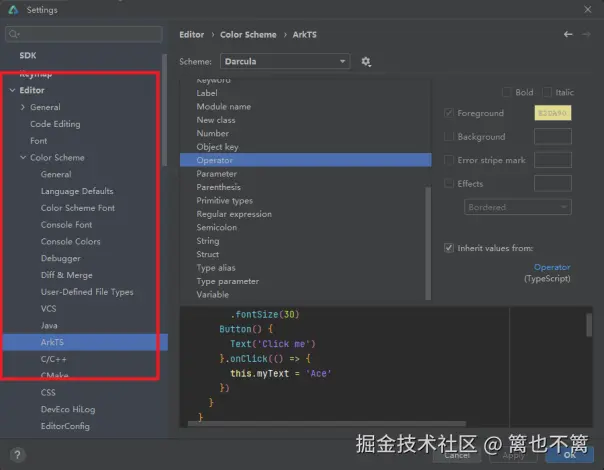Viewport: 604px width, 470px height.
Task: Select New class attribute
Action: tap(216, 120)
